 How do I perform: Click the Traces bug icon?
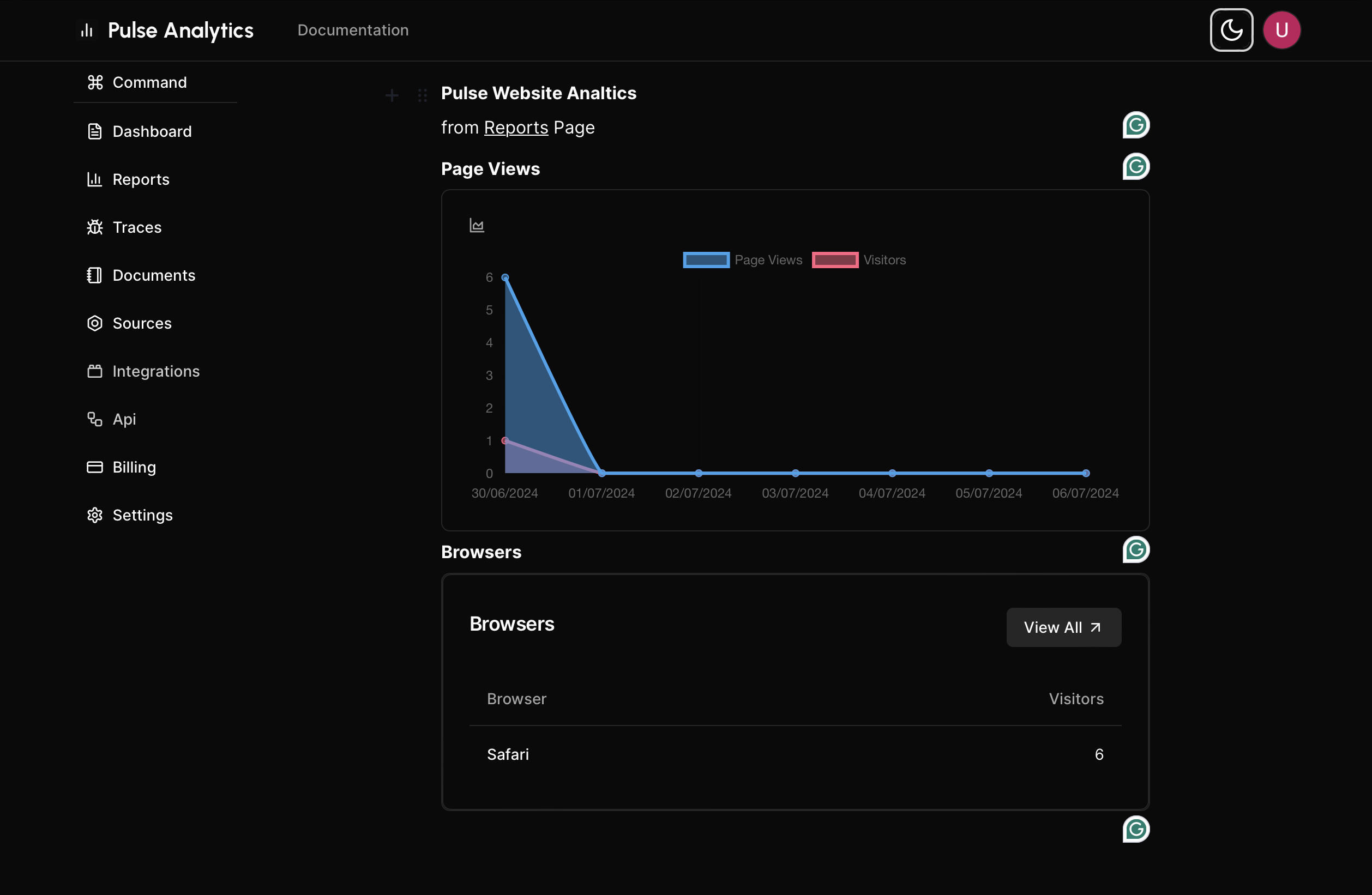[94, 227]
